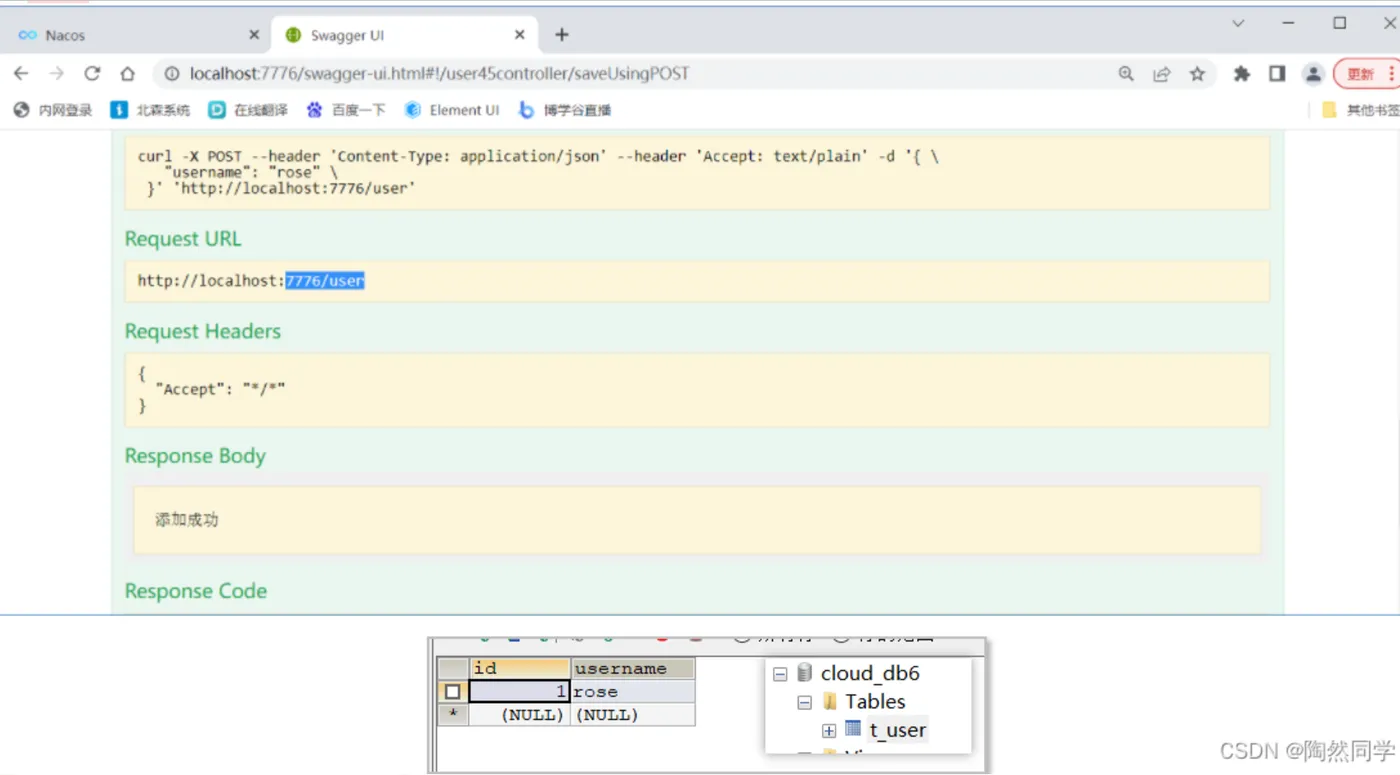Open the 博学谷直播 bookmark
The image size is (1400, 775).
click(565, 110)
